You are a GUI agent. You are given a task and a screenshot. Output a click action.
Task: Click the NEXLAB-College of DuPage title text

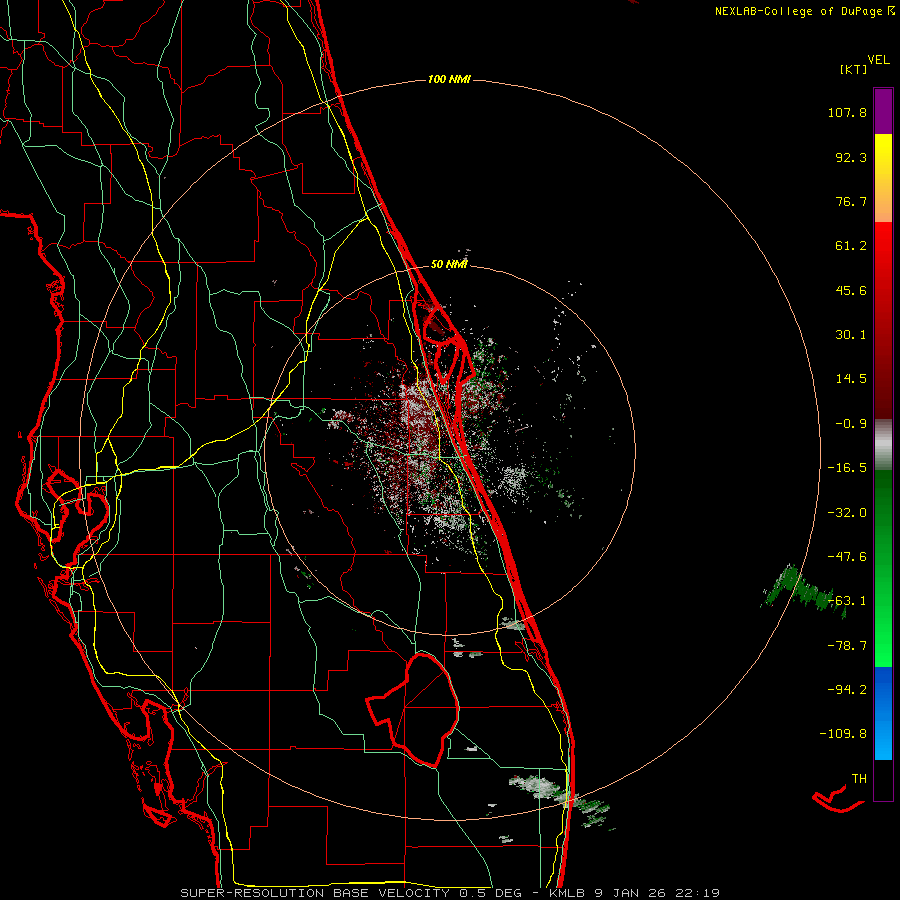click(x=799, y=11)
